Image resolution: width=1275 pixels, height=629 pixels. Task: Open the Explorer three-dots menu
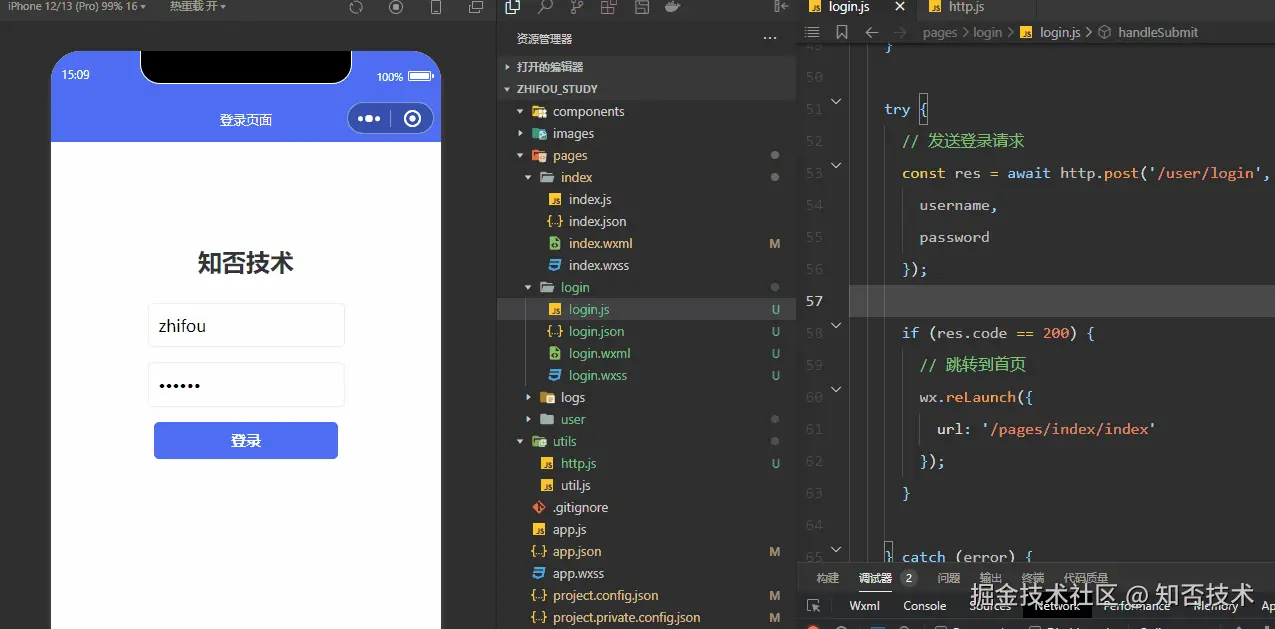pos(770,39)
